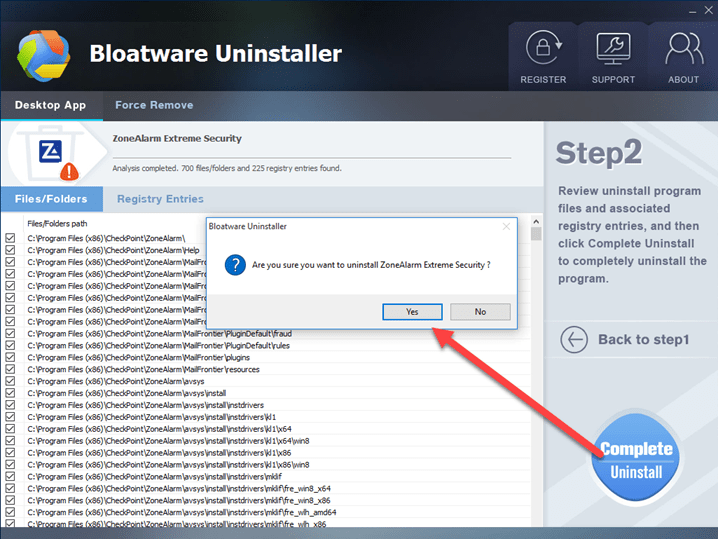Click the REGISTER label
The image size is (718, 539).
coord(543,80)
